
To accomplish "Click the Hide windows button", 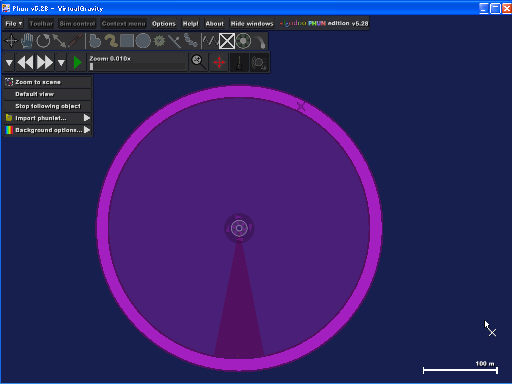I will tap(252, 24).
